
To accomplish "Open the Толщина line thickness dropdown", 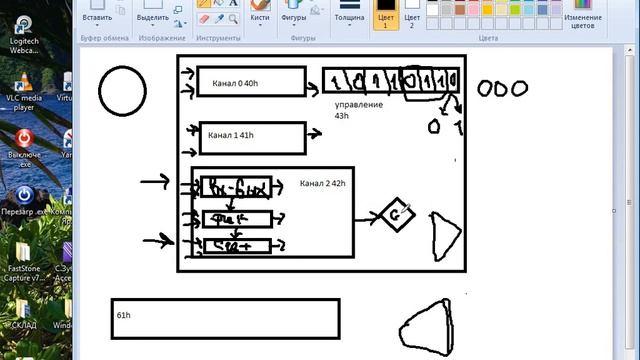I will 349,25.
